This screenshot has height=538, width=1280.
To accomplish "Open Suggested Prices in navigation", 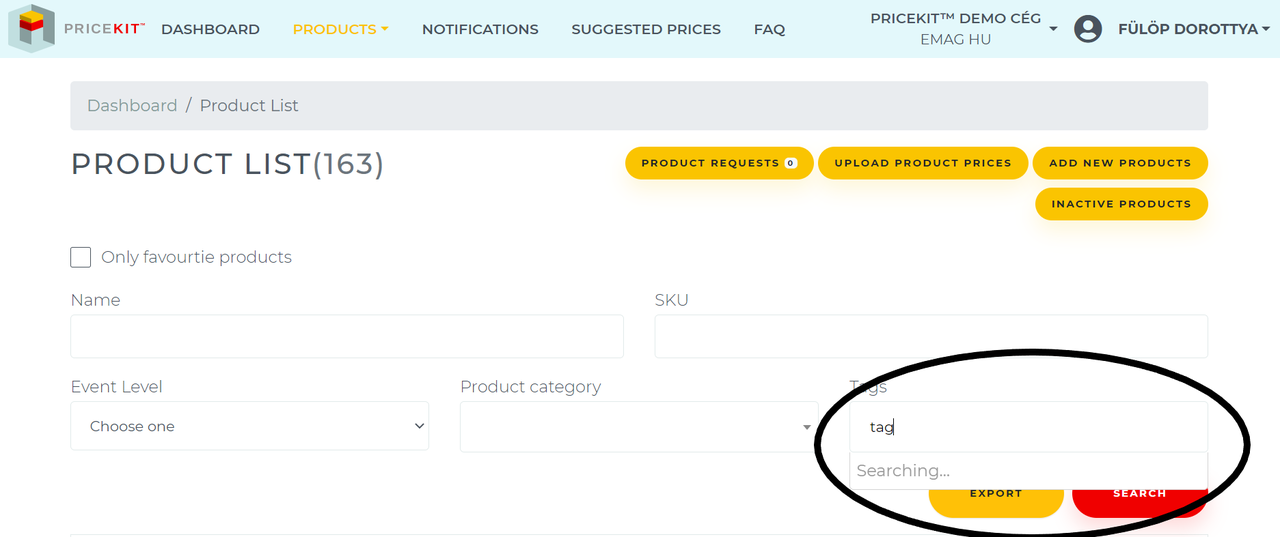I will (x=646, y=29).
